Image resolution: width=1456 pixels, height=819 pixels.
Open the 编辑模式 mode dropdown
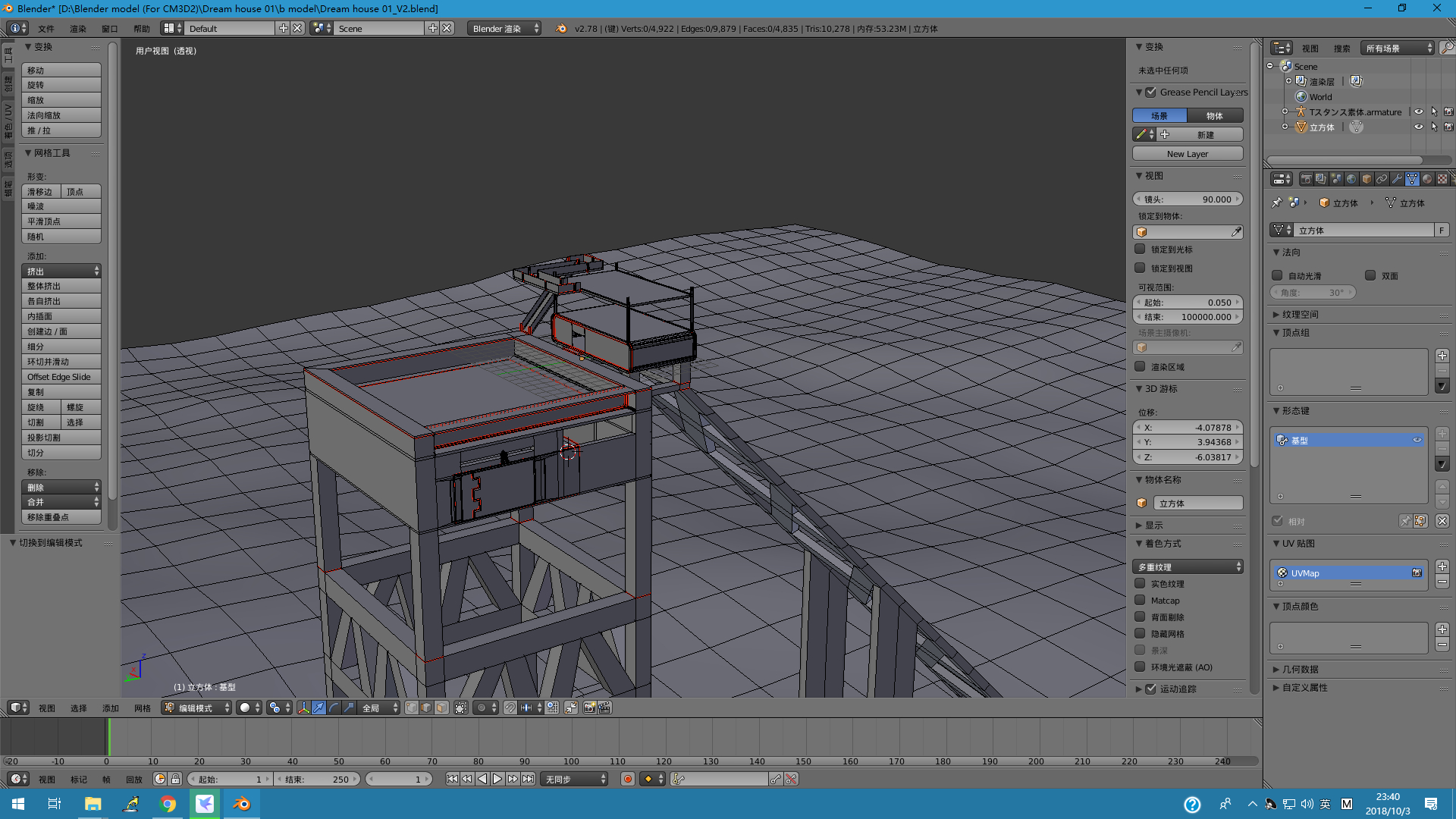pyautogui.click(x=197, y=708)
